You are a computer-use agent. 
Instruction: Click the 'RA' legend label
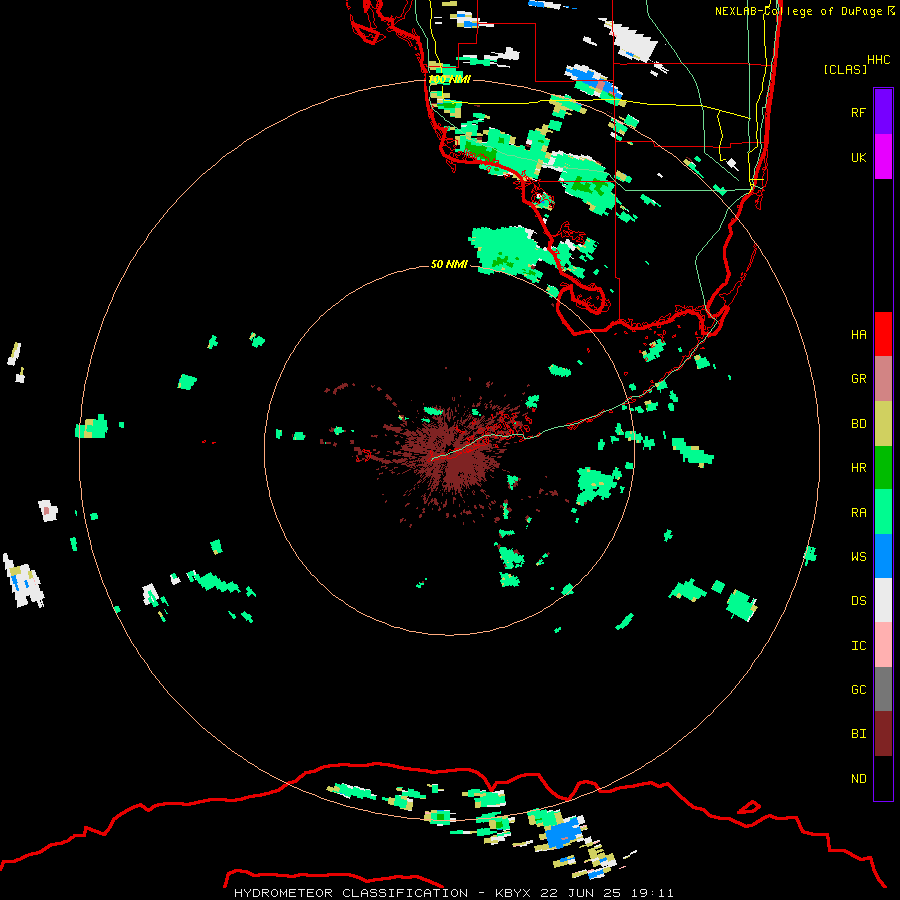[x=858, y=513]
